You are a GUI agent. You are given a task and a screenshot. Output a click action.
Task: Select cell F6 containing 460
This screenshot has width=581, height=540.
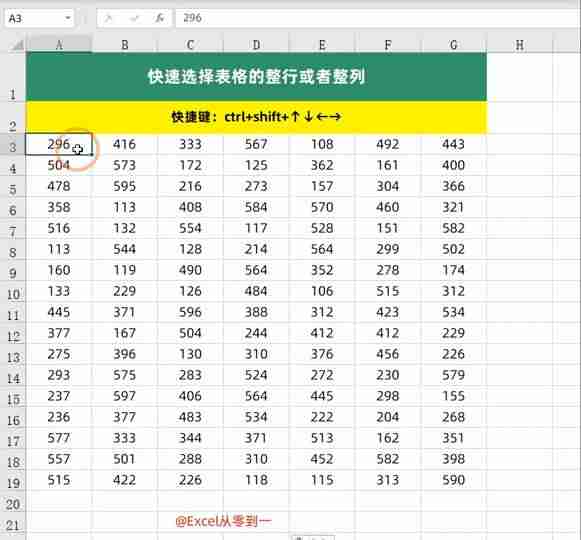[388, 207]
